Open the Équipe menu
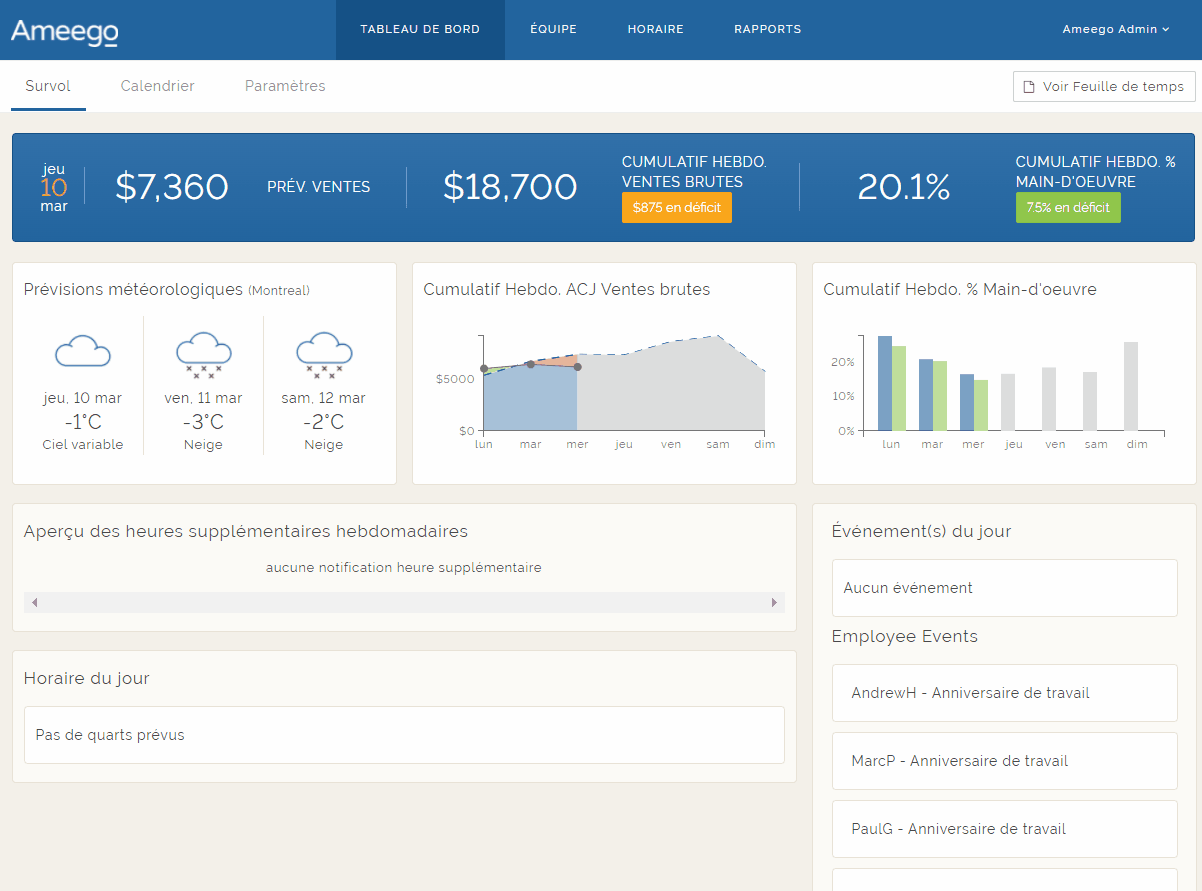Screen dimensions: 1202x891 (553, 30)
